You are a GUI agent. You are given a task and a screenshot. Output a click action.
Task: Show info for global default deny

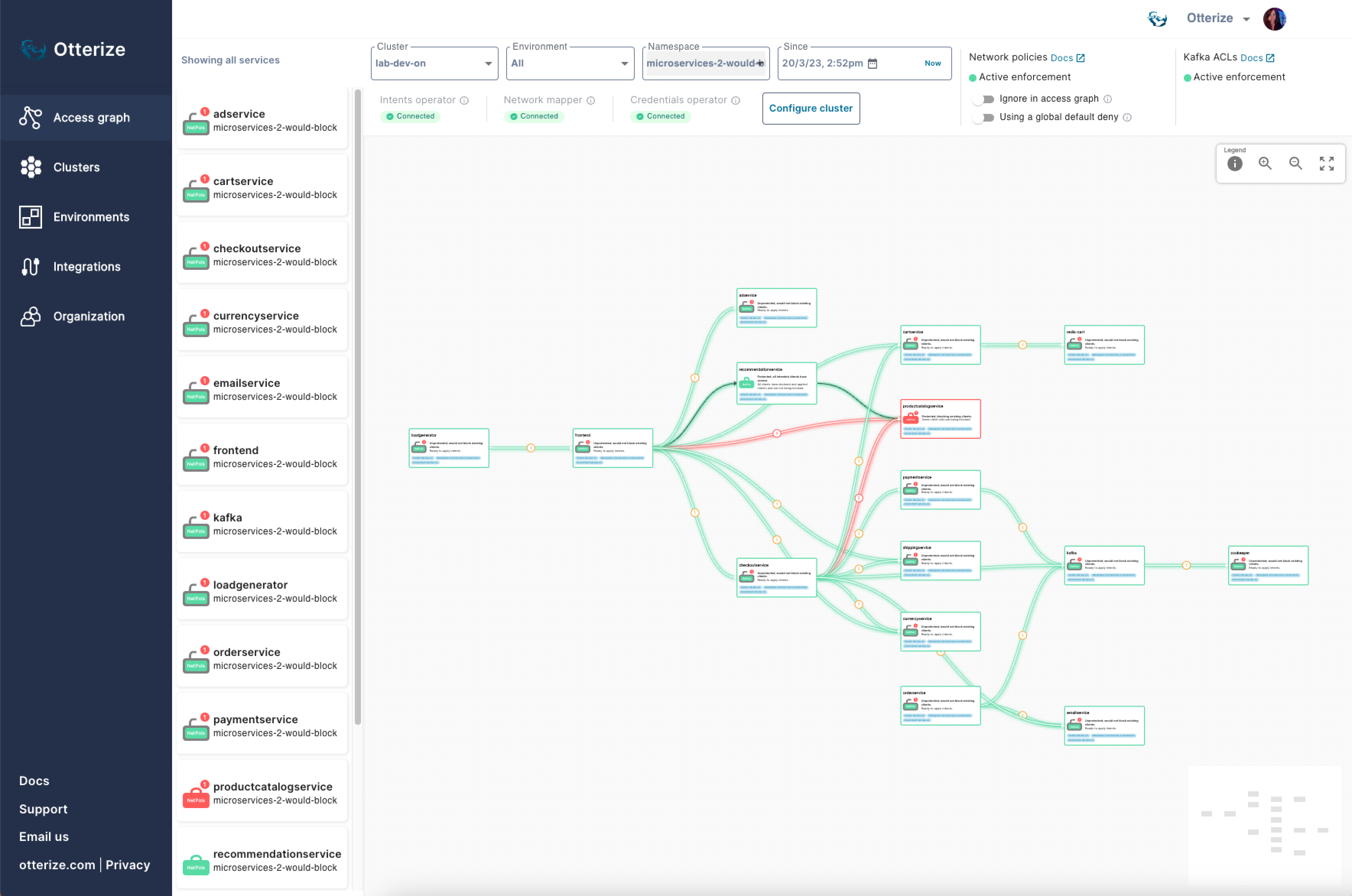pos(1128,117)
